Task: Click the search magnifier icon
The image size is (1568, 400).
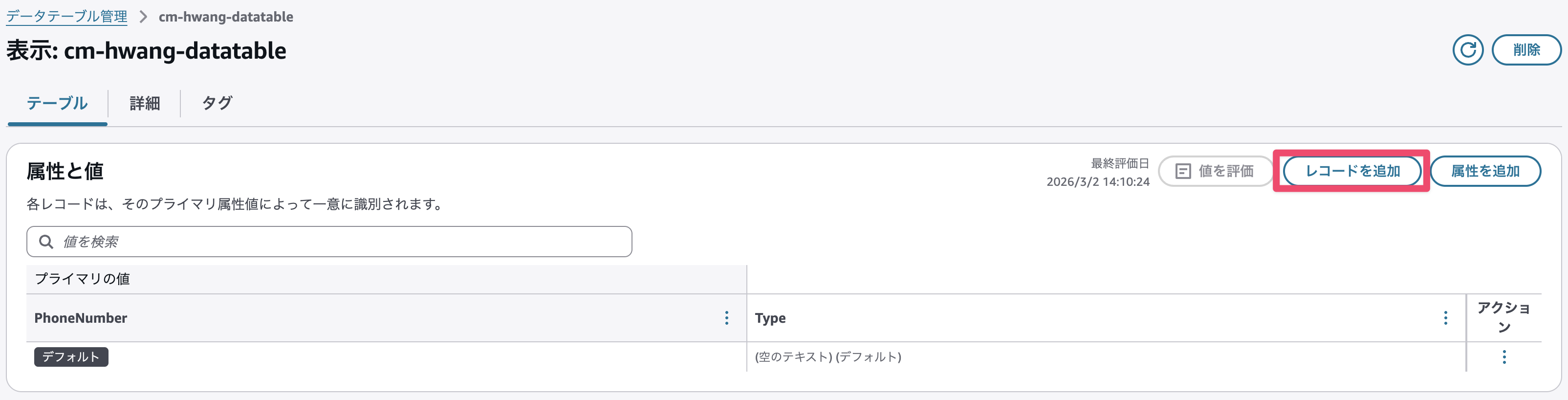Action: (x=46, y=242)
